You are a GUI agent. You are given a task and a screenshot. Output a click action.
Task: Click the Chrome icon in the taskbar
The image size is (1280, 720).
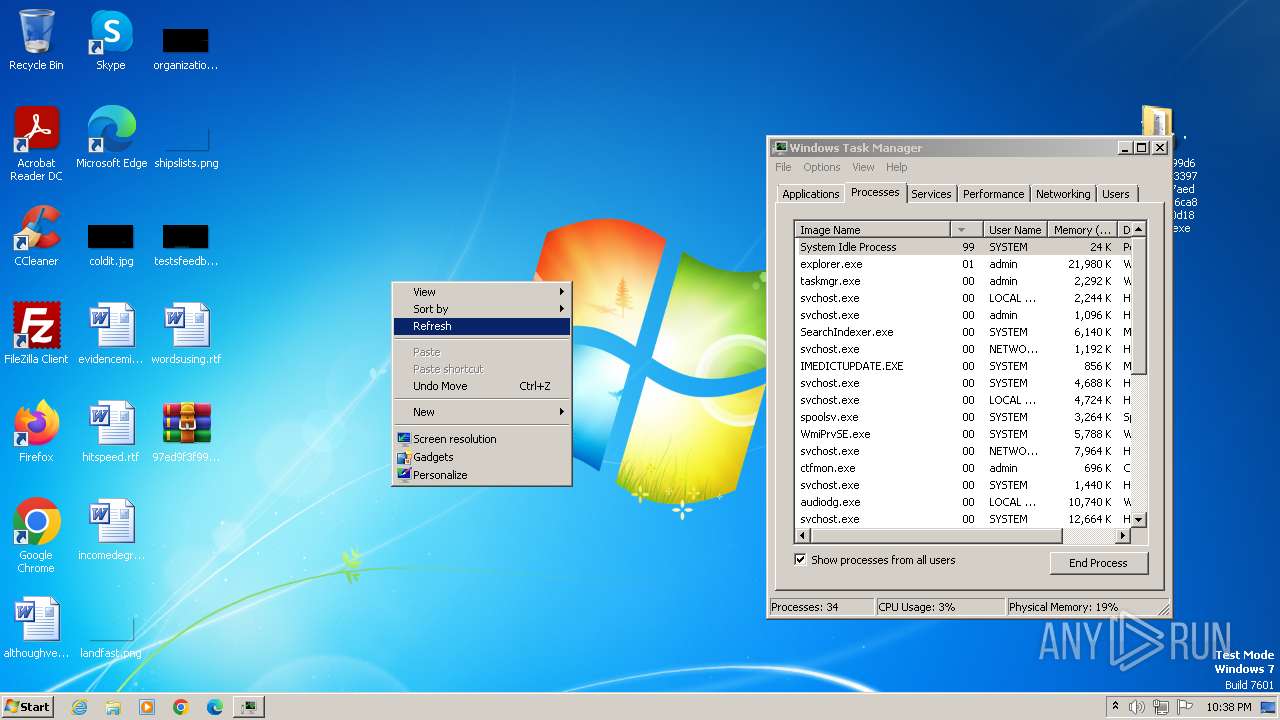[181, 707]
